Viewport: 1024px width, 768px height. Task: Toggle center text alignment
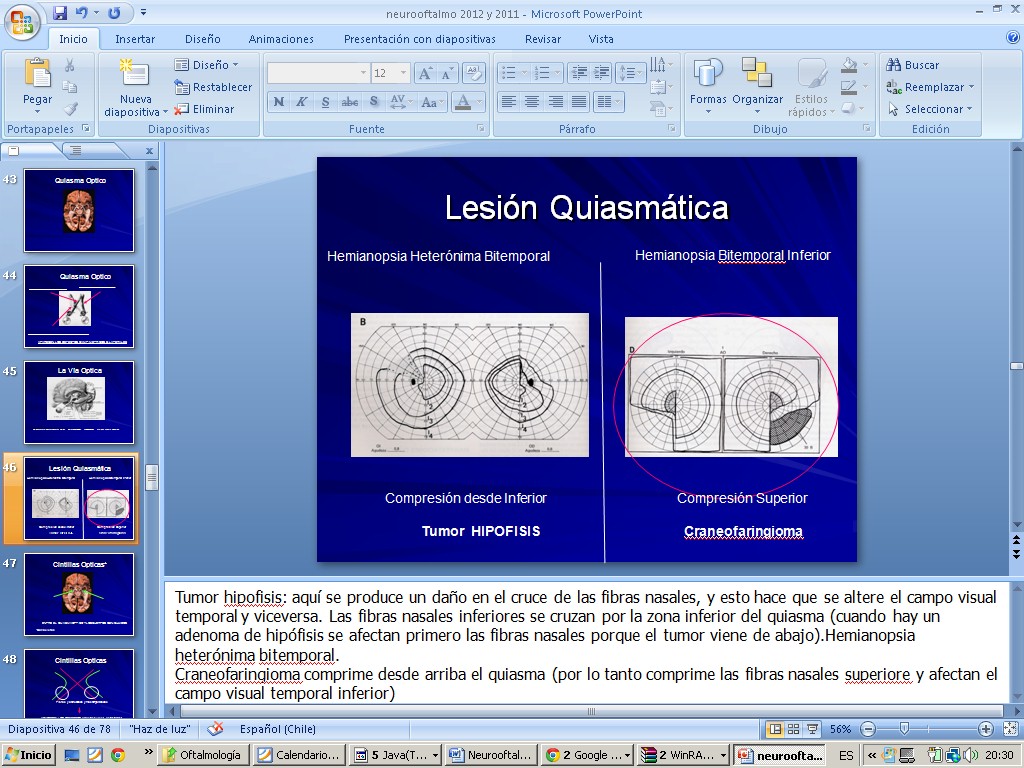(532, 102)
